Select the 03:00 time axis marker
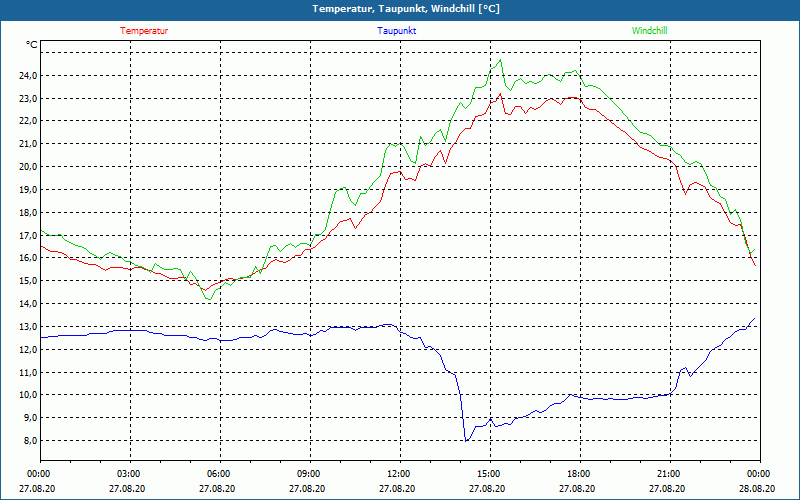 (131, 474)
